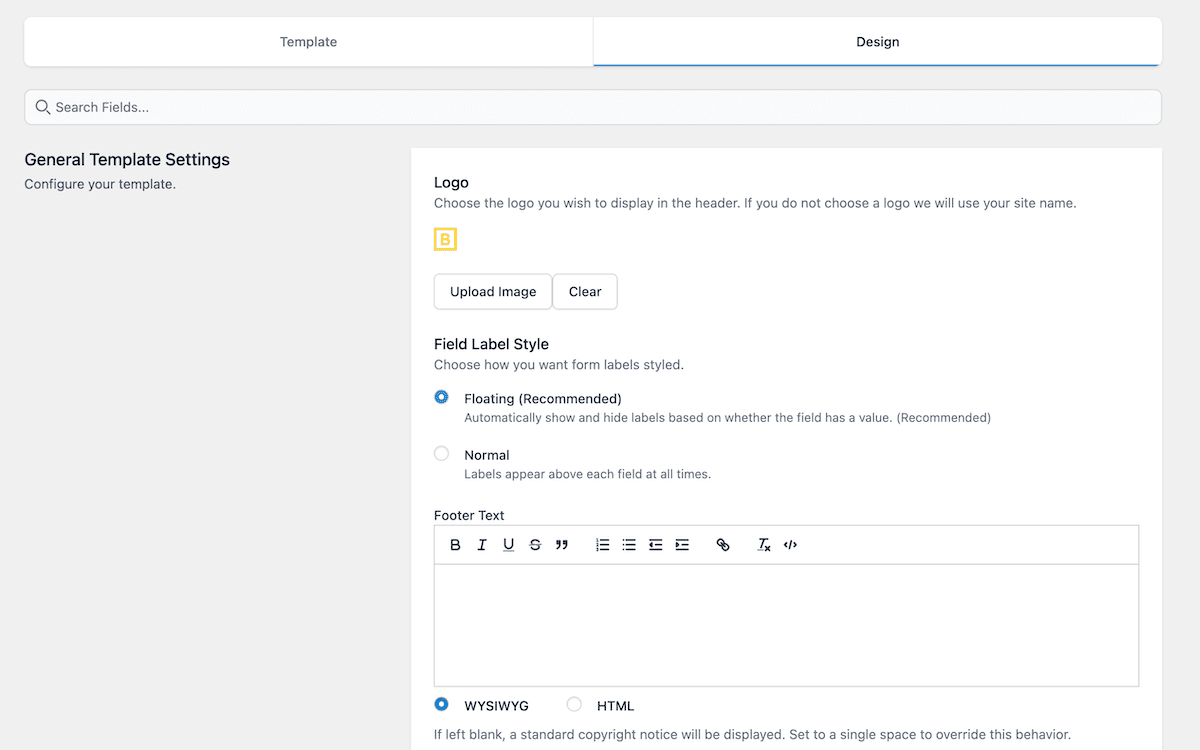Image resolution: width=1200 pixels, height=750 pixels.
Task: Click the underline formatting icon
Action: pyautogui.click(x=508, y=545)
